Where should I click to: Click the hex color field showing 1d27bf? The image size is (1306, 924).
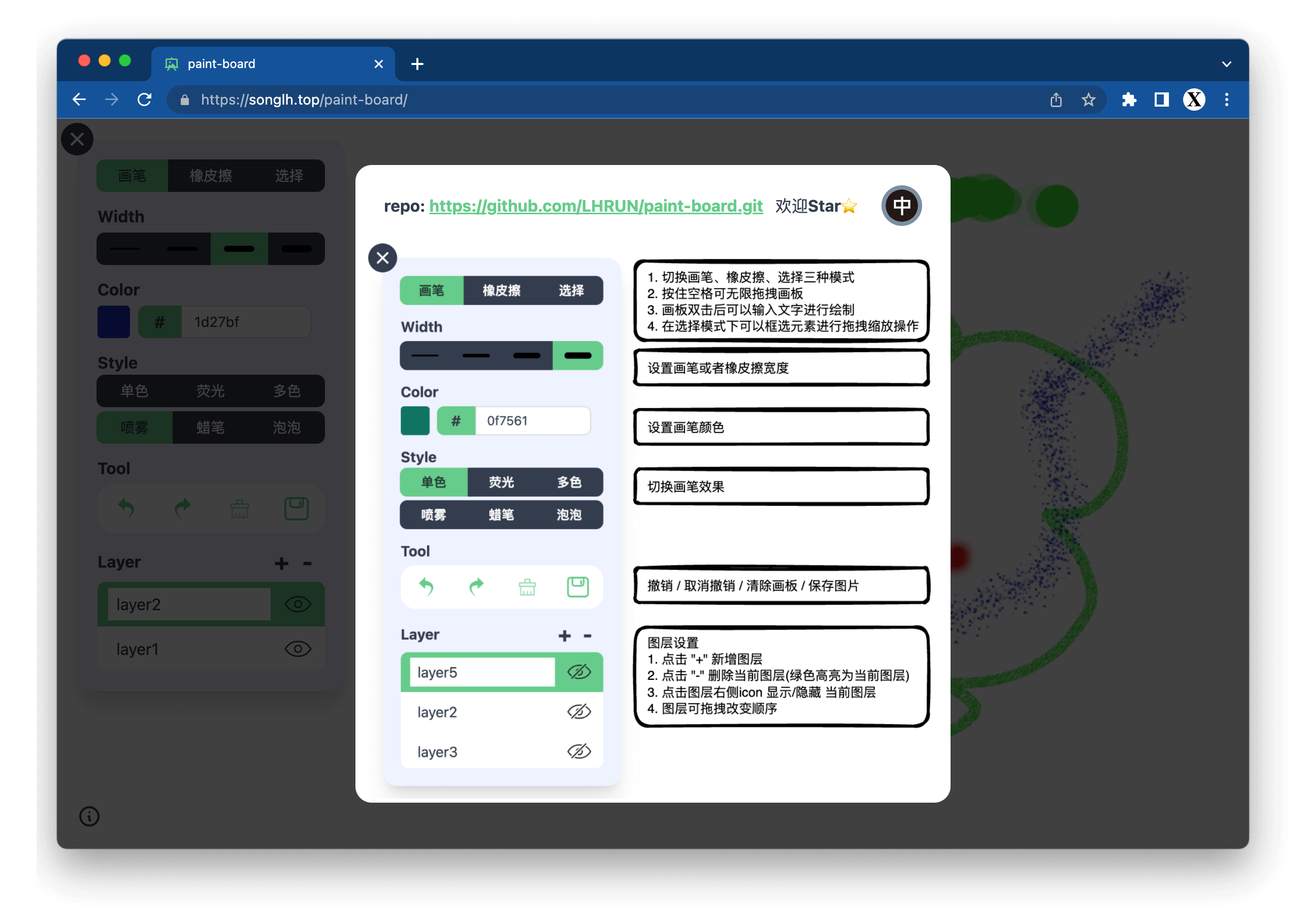pos(245,322)
